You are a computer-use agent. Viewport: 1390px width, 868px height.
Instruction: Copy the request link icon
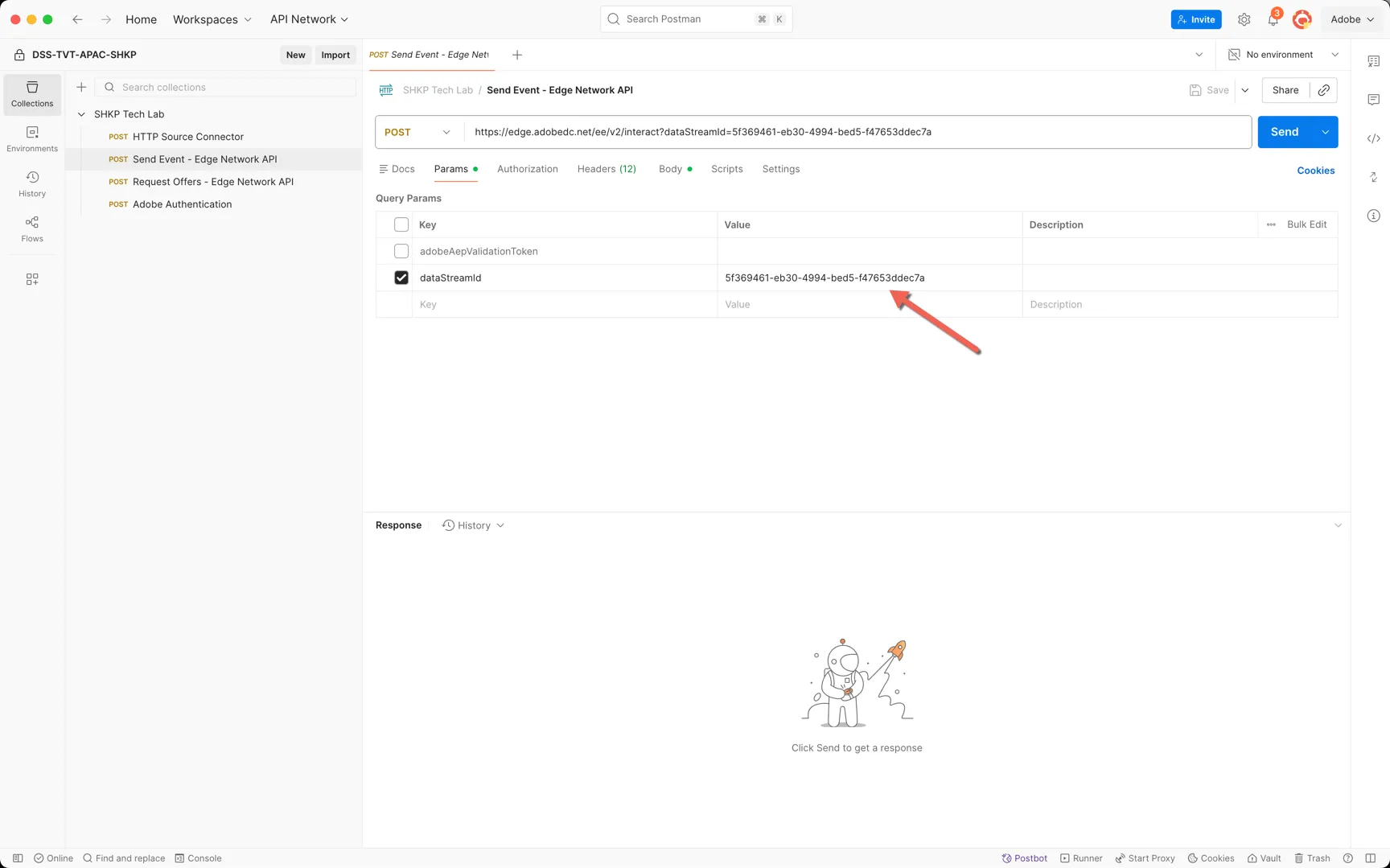click(1324, 90)
